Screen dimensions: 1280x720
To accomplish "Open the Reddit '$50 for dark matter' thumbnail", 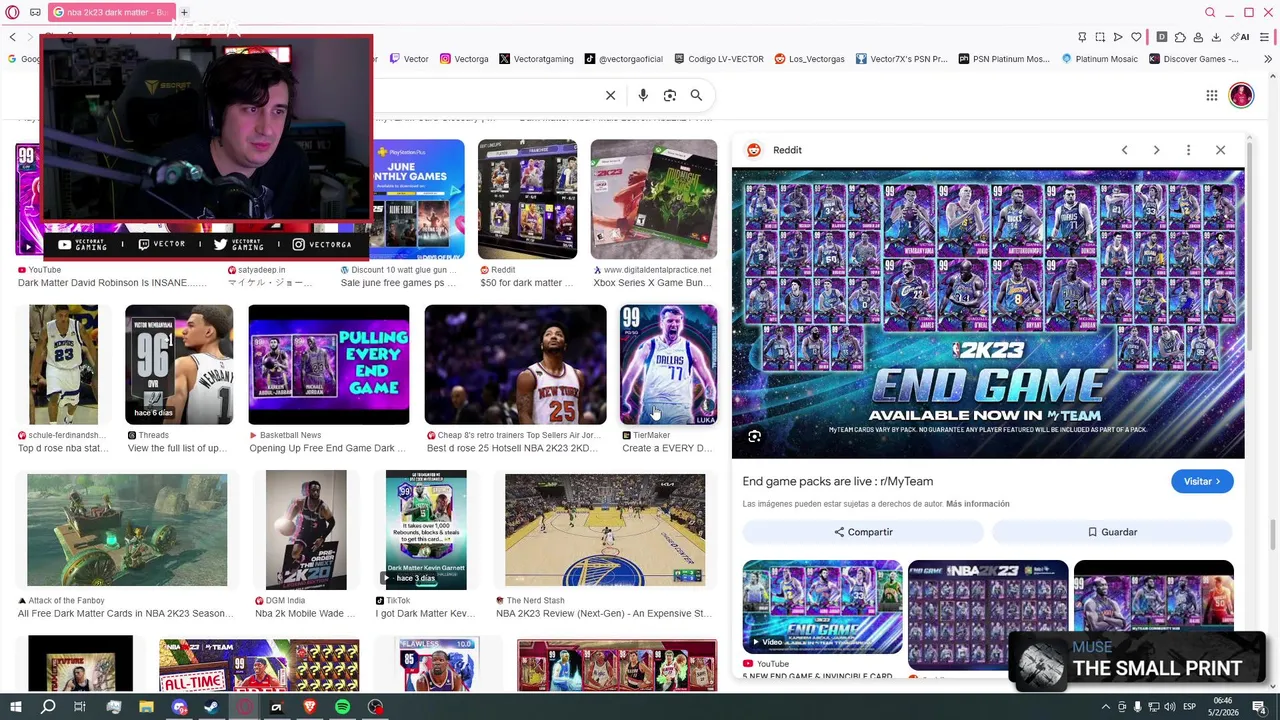I will coord(527,199).
